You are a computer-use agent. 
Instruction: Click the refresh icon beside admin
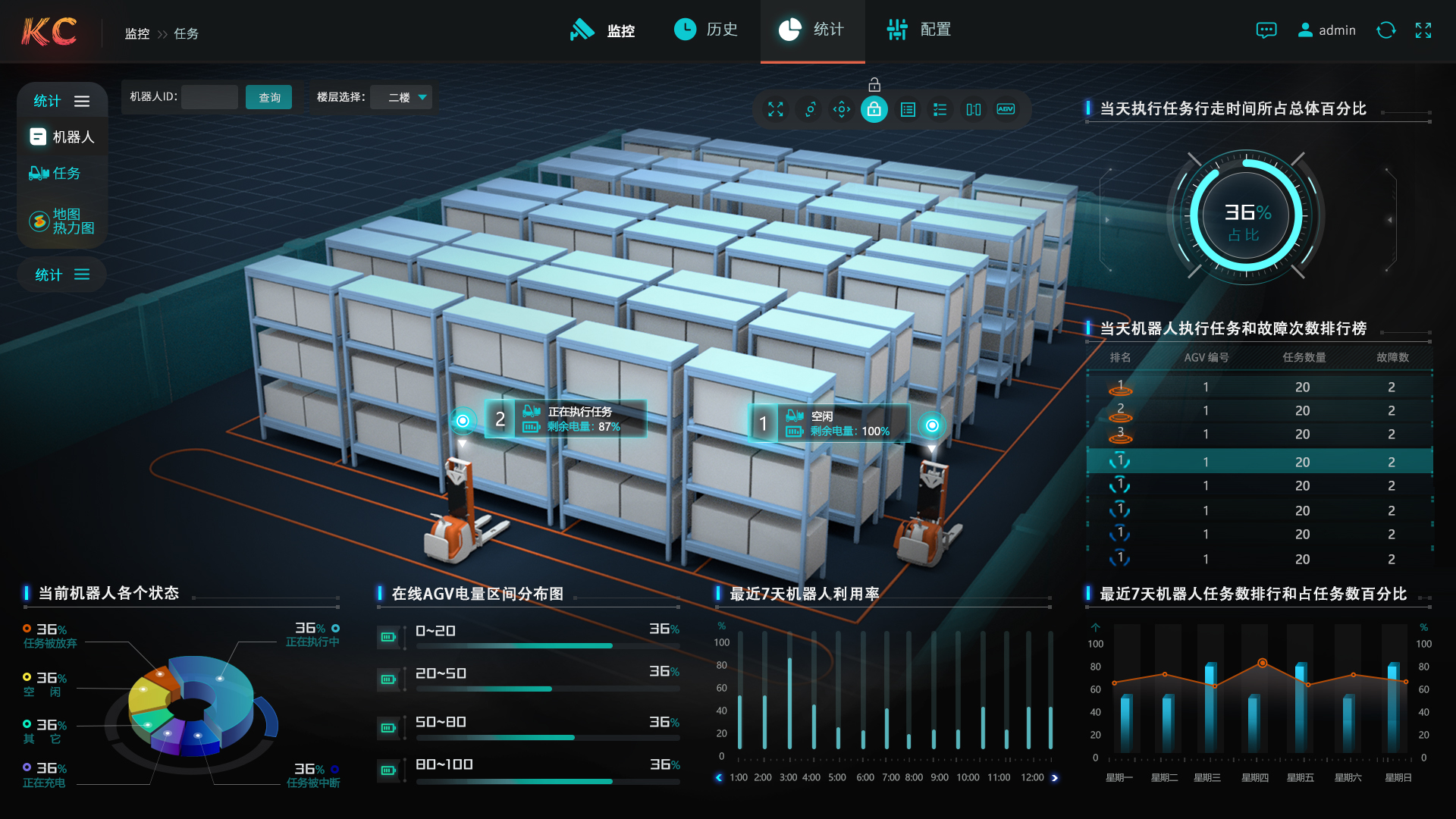pos(1385,30)
